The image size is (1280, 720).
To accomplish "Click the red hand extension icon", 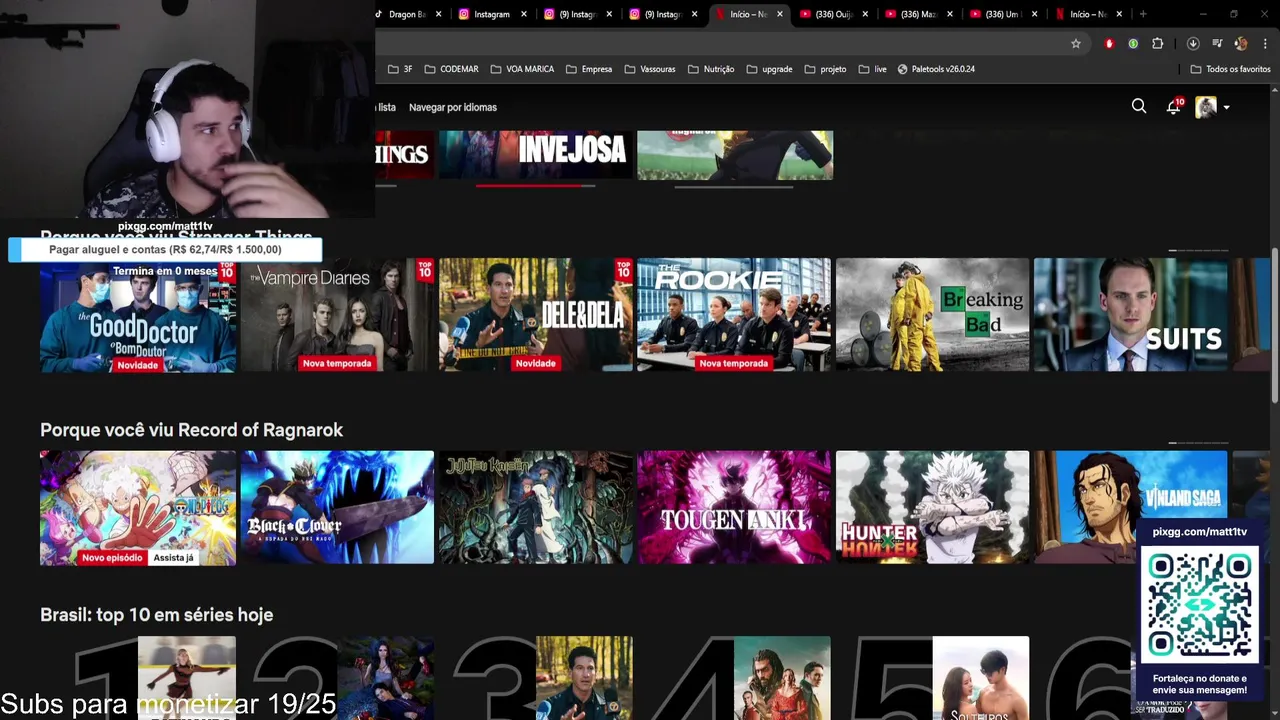I will [1109, 43].
